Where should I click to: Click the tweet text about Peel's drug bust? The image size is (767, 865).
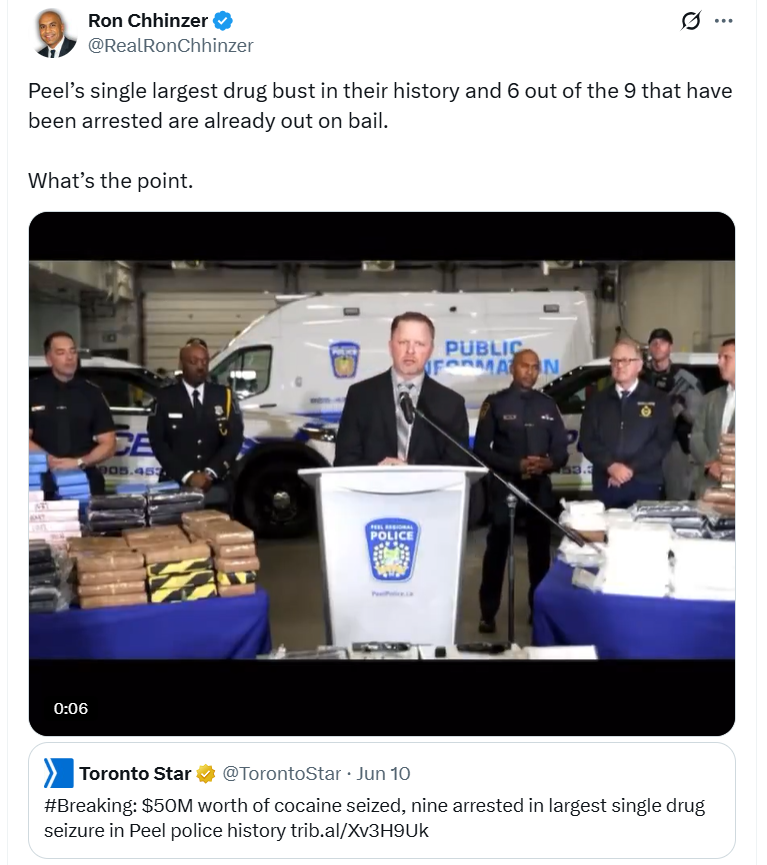380,105
